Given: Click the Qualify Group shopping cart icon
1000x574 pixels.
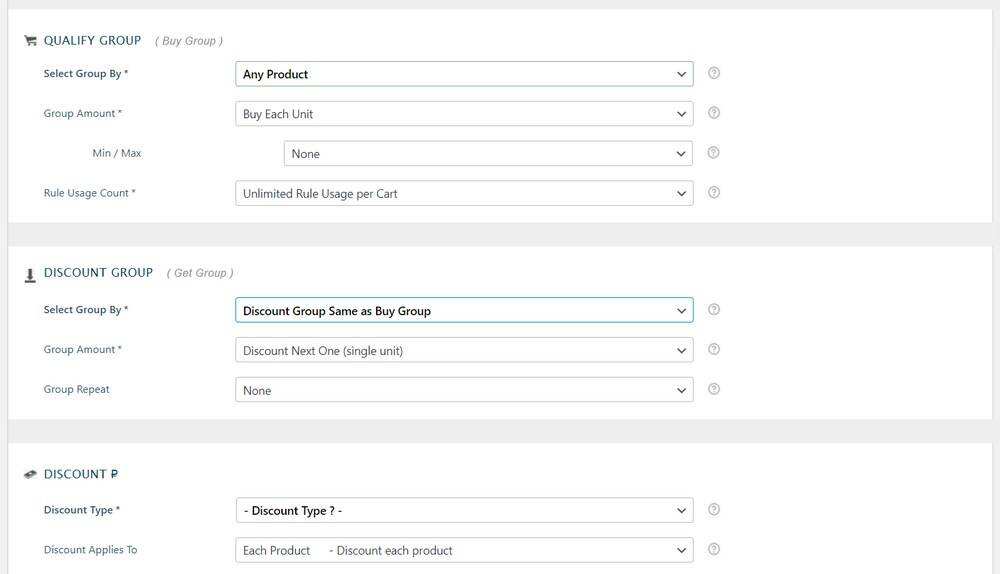Looking at the screenshot, I should point(30,41).
